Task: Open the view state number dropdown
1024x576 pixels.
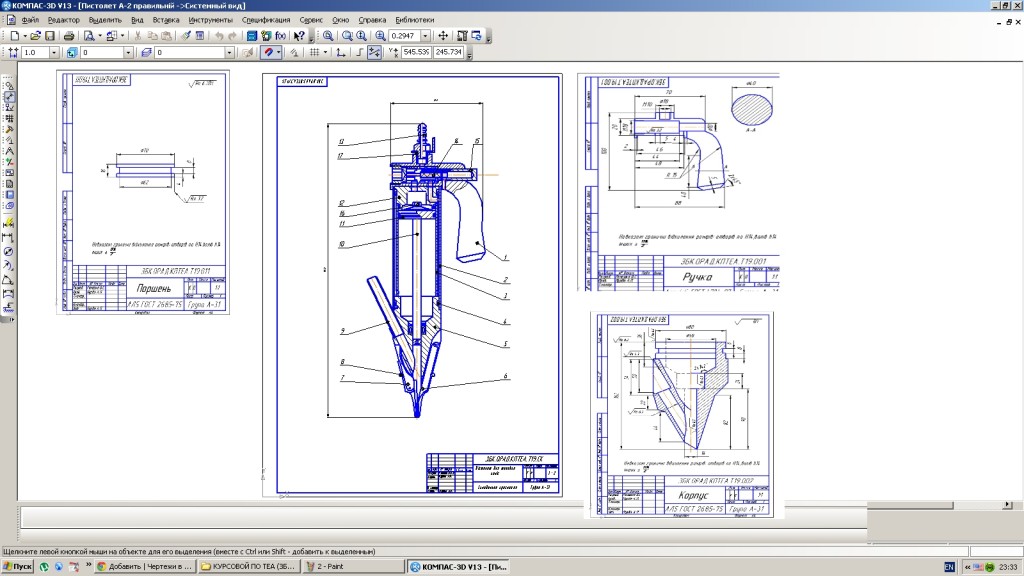Action: [x=128, y=52]
